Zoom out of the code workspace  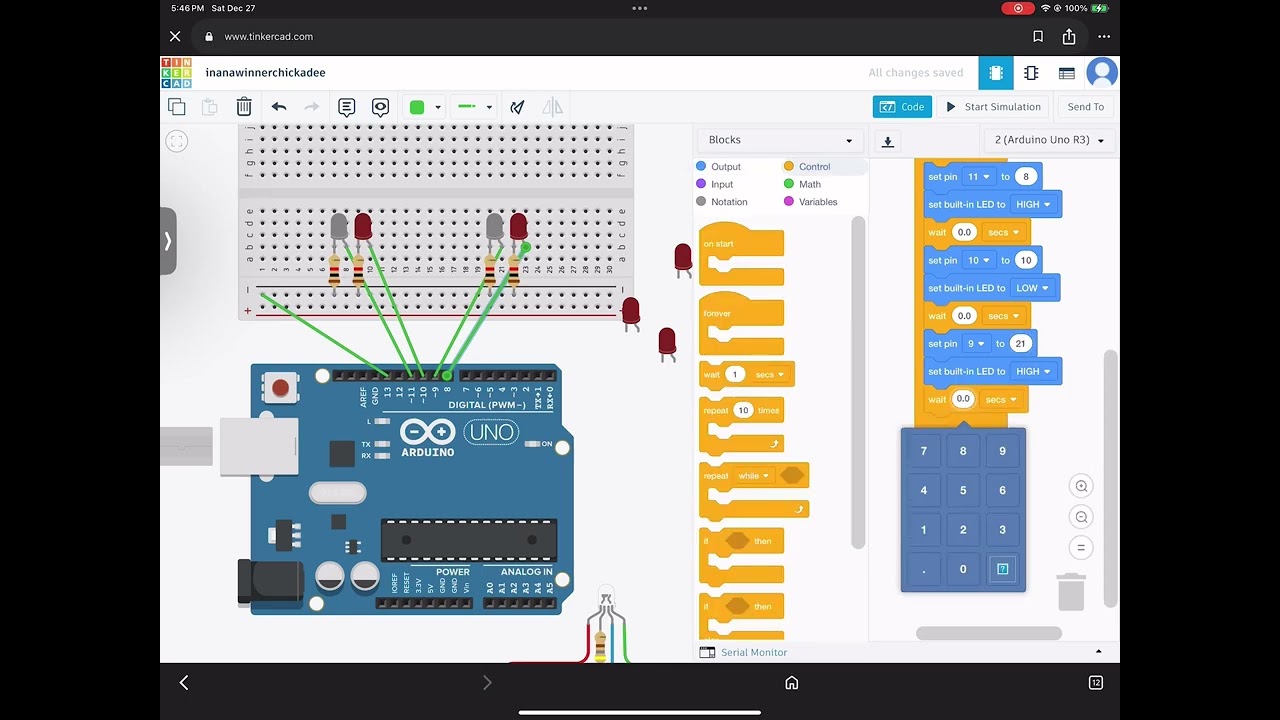1081,517
